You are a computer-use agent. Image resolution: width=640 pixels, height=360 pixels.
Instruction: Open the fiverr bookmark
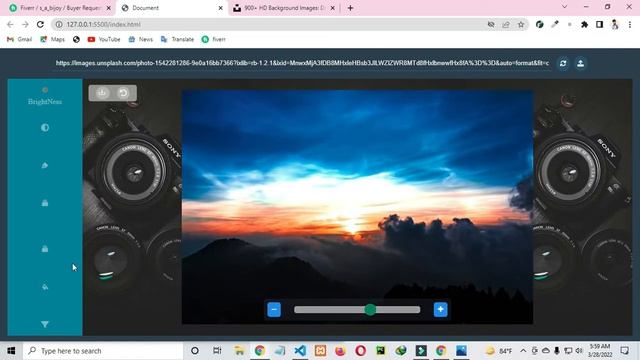[x=213, y=39]
